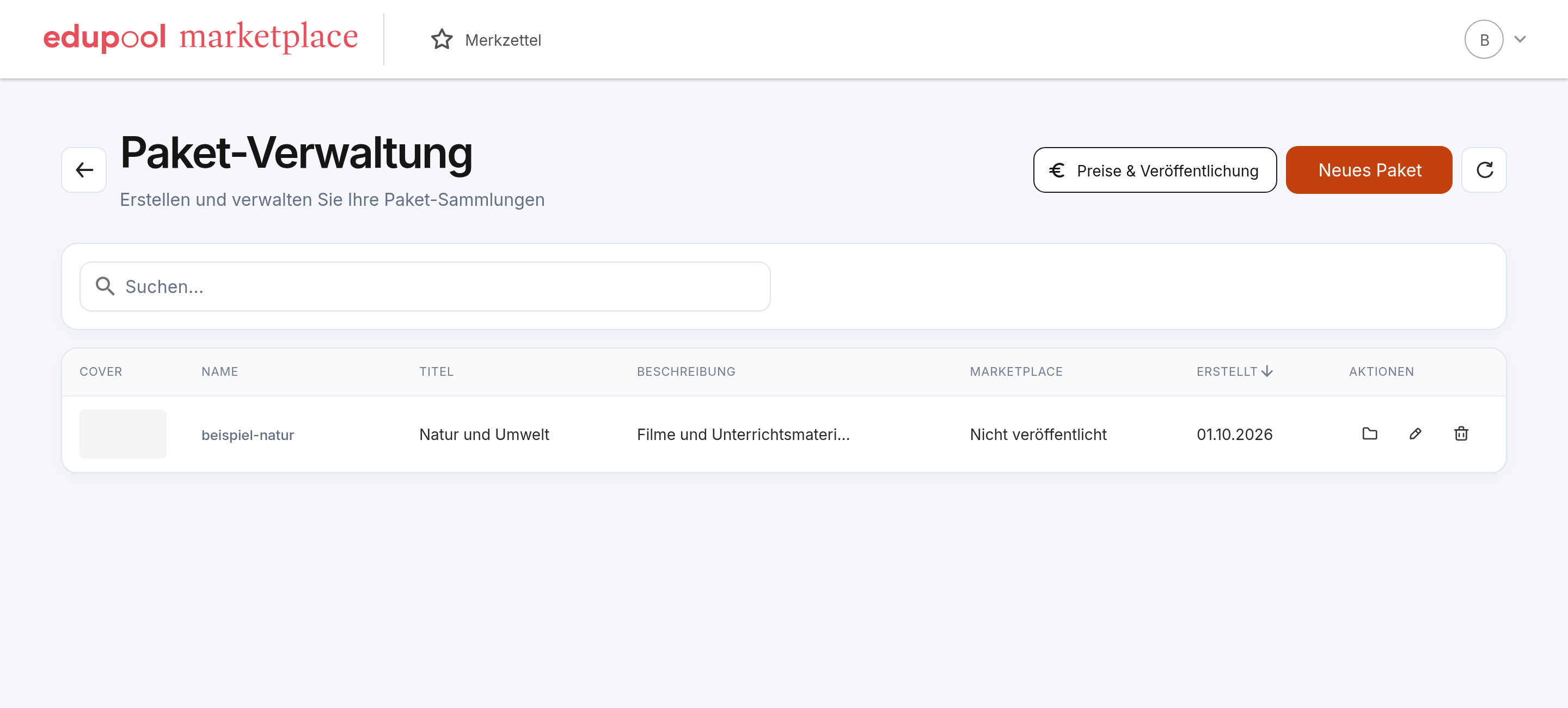Click the Merkzettel star icon
The height and width of the screenshot is (708, 1568).
click(x=442, y=40)
